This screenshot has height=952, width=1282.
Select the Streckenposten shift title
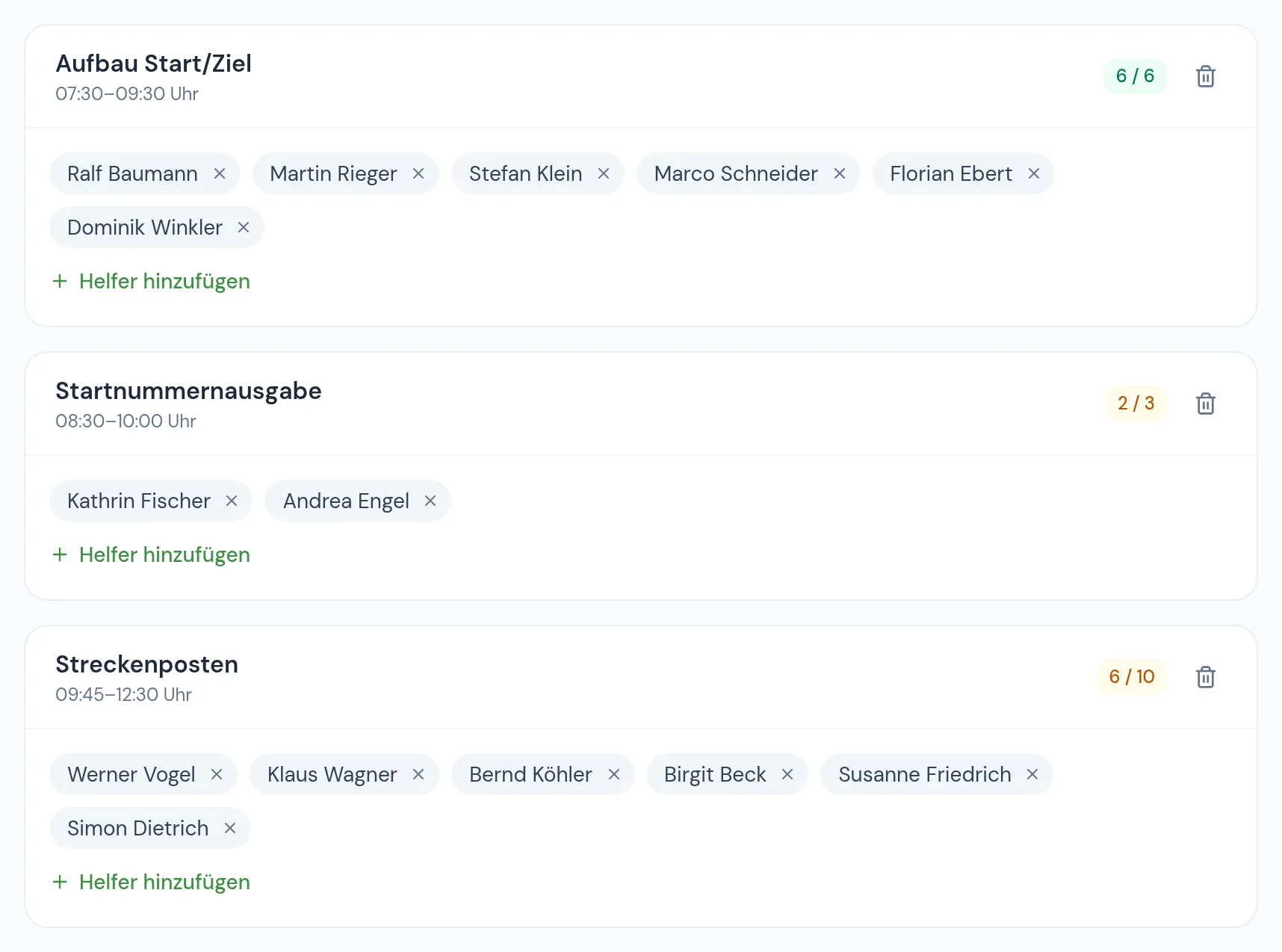[x=147, y=664]
